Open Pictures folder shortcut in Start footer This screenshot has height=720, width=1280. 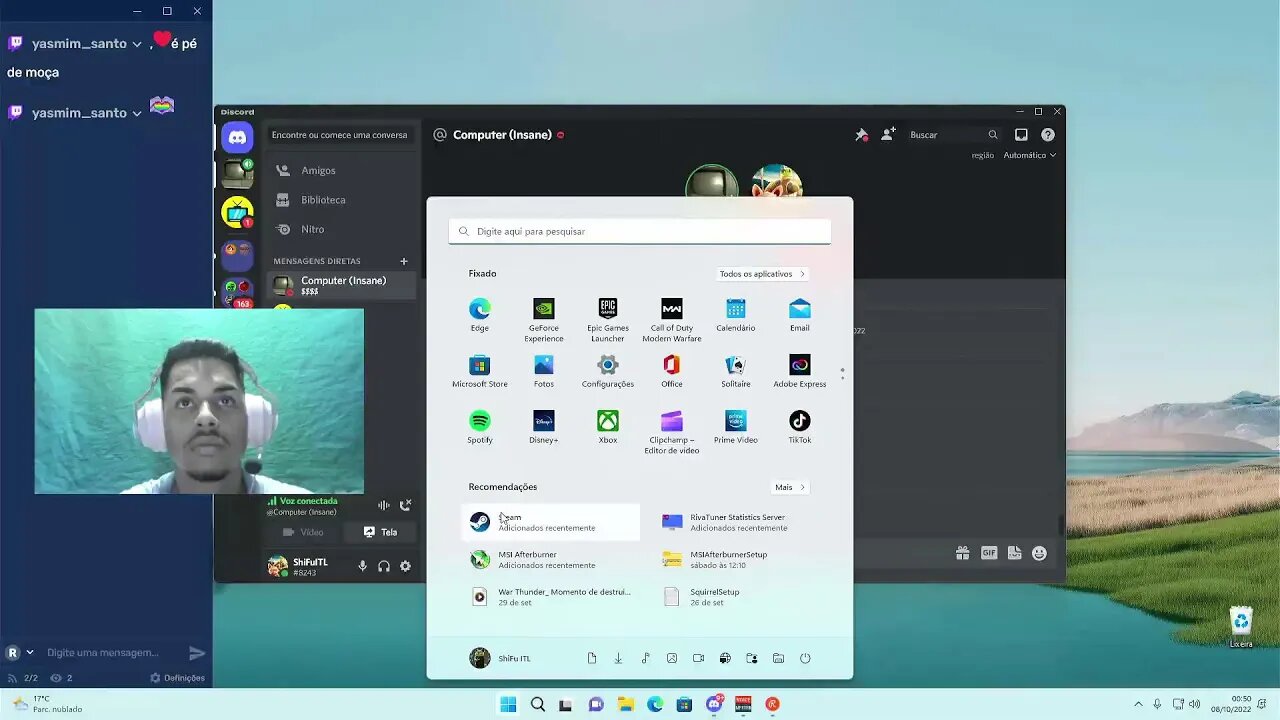click(672, 658)
